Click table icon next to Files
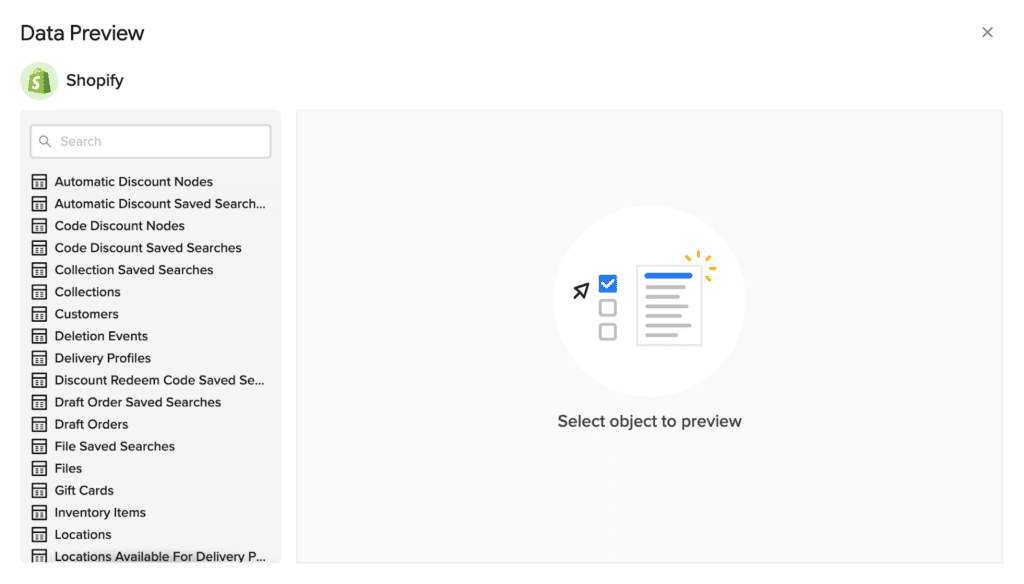Image resolution: width=1024 pixels, height=584 pixels. 39,468
